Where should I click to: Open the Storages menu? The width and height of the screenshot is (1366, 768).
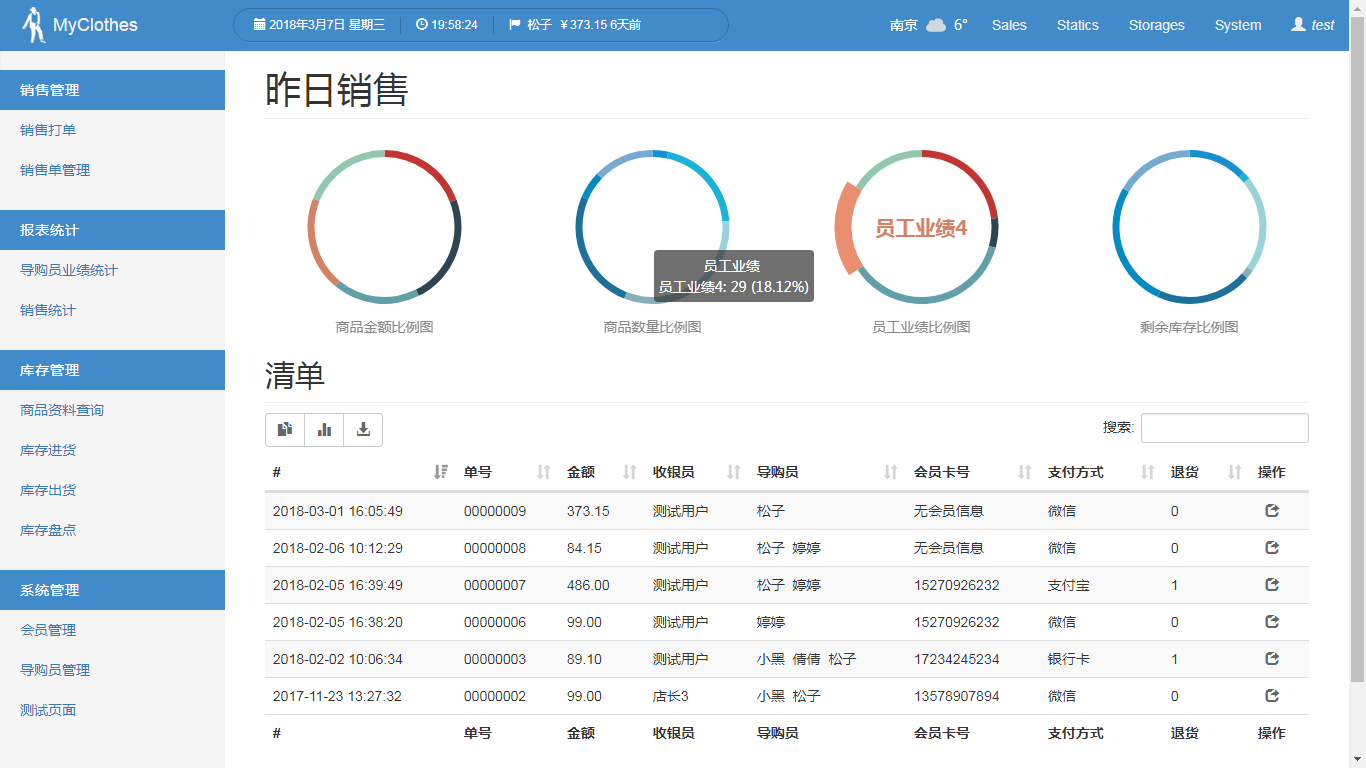1157,25
